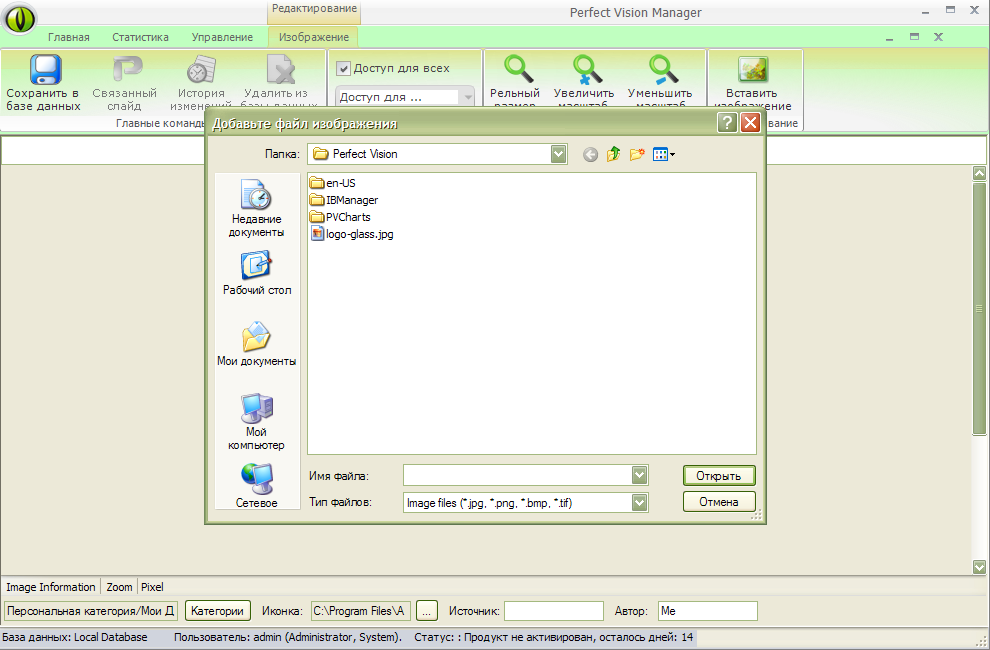
Task: Go to Рабочий стол in places bar
Action: tap(256, 274)
